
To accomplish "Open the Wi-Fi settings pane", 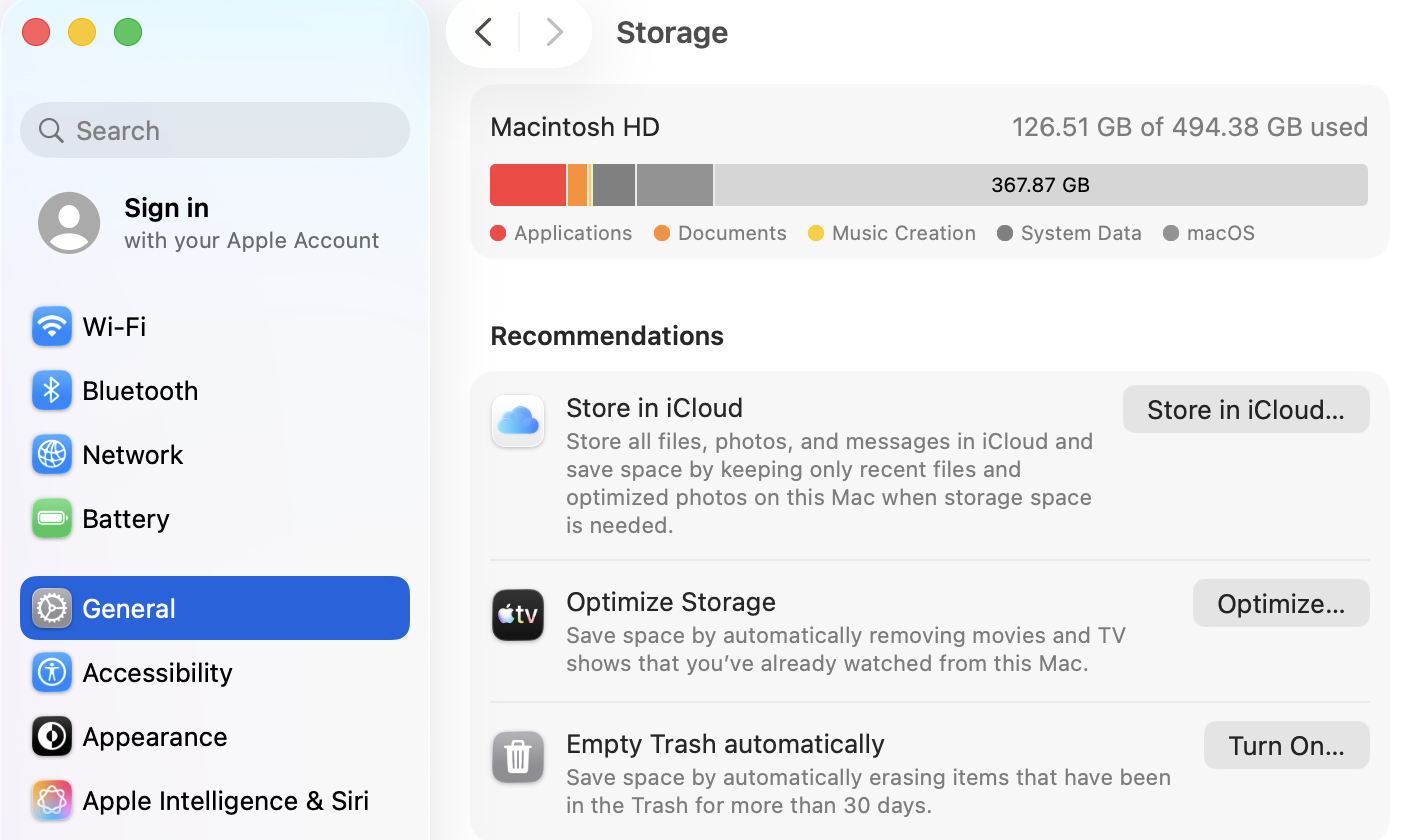I will point(215,326).
